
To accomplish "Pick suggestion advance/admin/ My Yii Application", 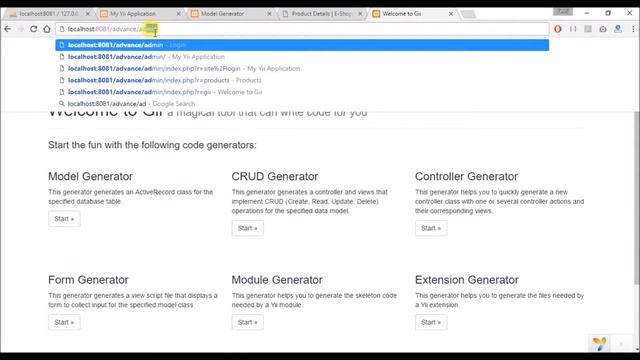I will [302, 57].
